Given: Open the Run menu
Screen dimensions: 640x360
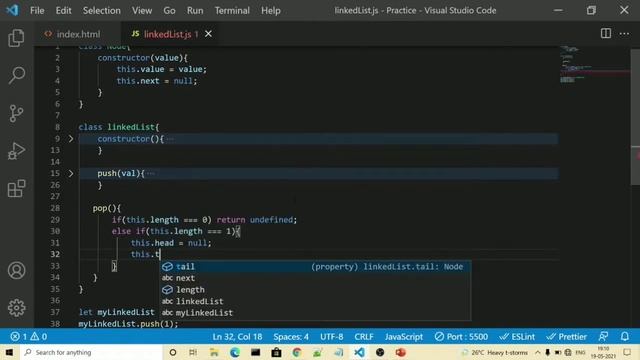Looking at the screenshot, I should 195,11.
